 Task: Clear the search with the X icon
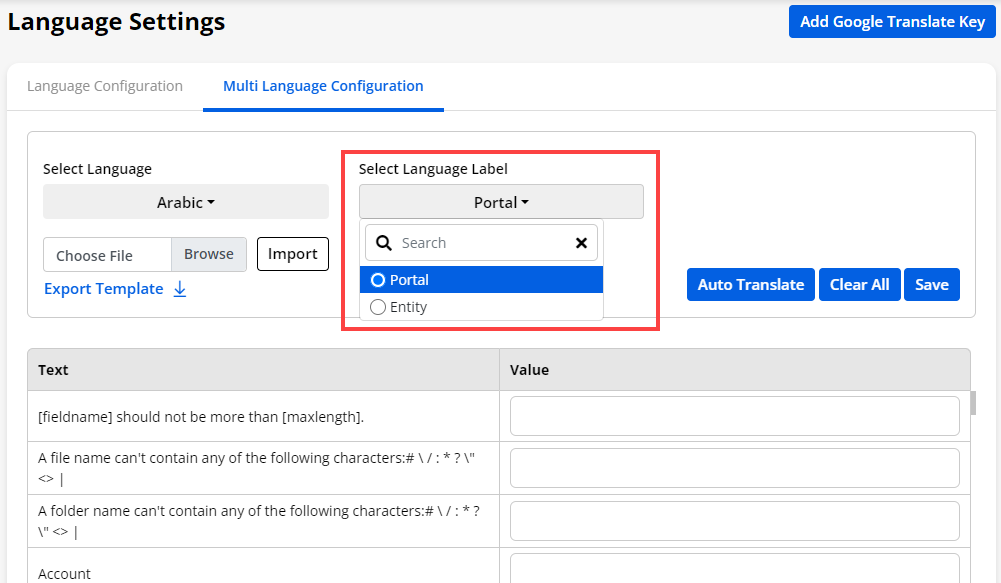[x=581, y=243]
